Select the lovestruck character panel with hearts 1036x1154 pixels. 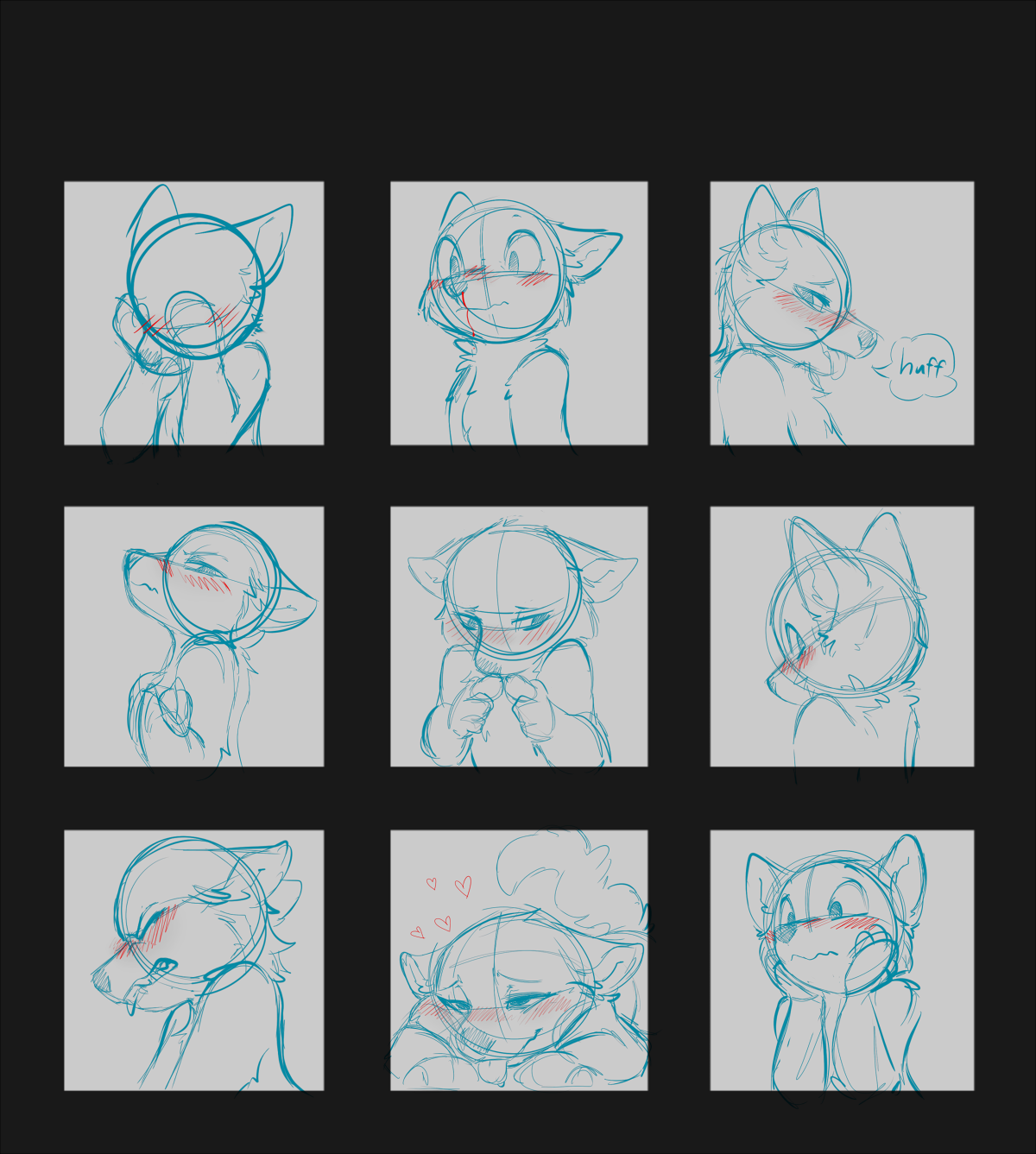pos(519,961)
